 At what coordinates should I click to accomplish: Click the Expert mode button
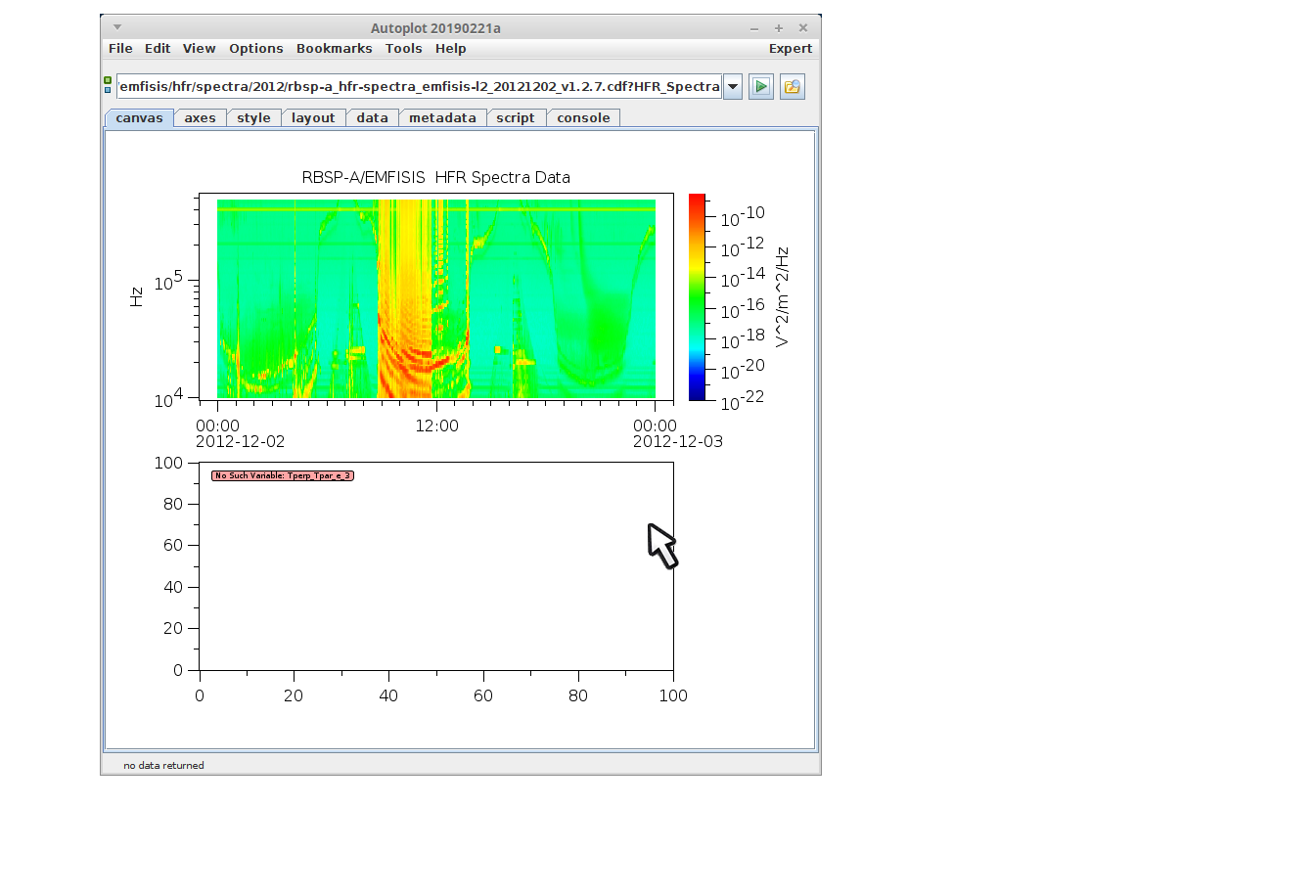point(790,49)
